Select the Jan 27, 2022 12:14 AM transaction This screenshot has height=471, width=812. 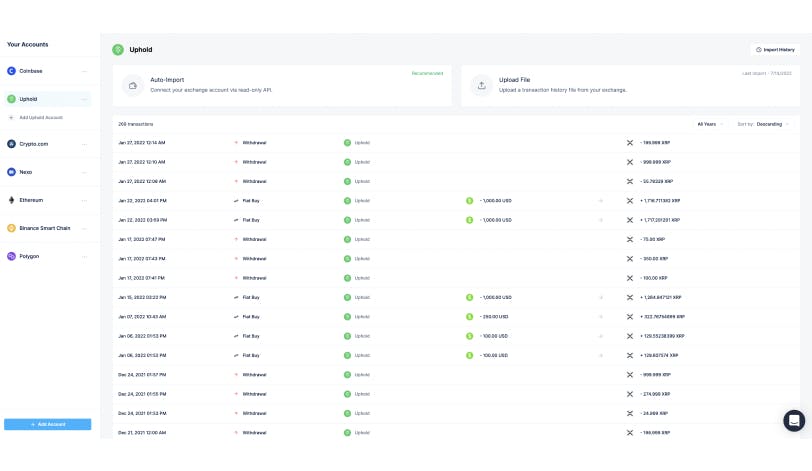tap(456, 142)
